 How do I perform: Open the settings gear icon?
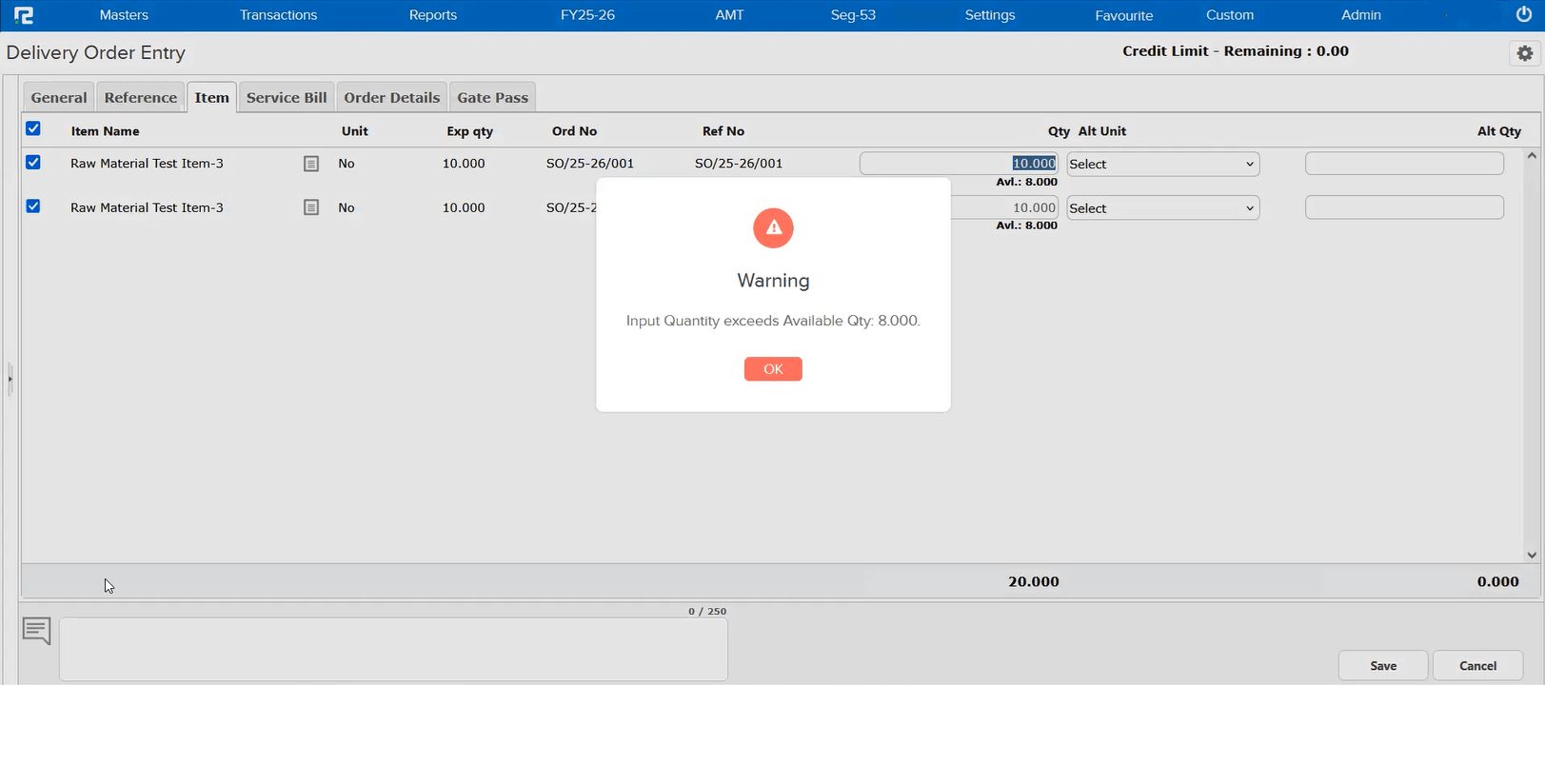coord(1525,53)
